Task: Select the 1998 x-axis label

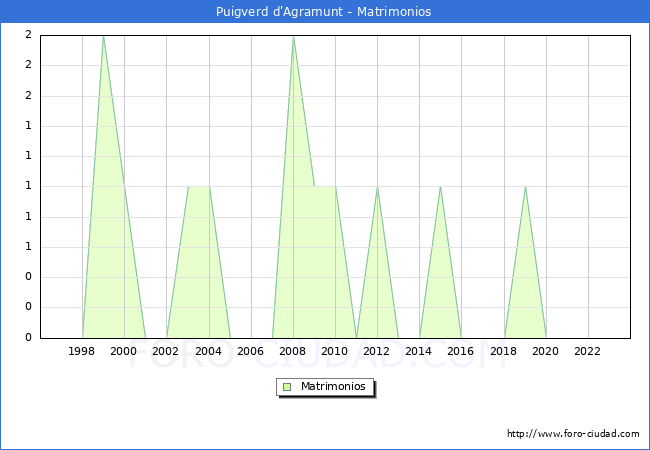Action: point(82,351)
